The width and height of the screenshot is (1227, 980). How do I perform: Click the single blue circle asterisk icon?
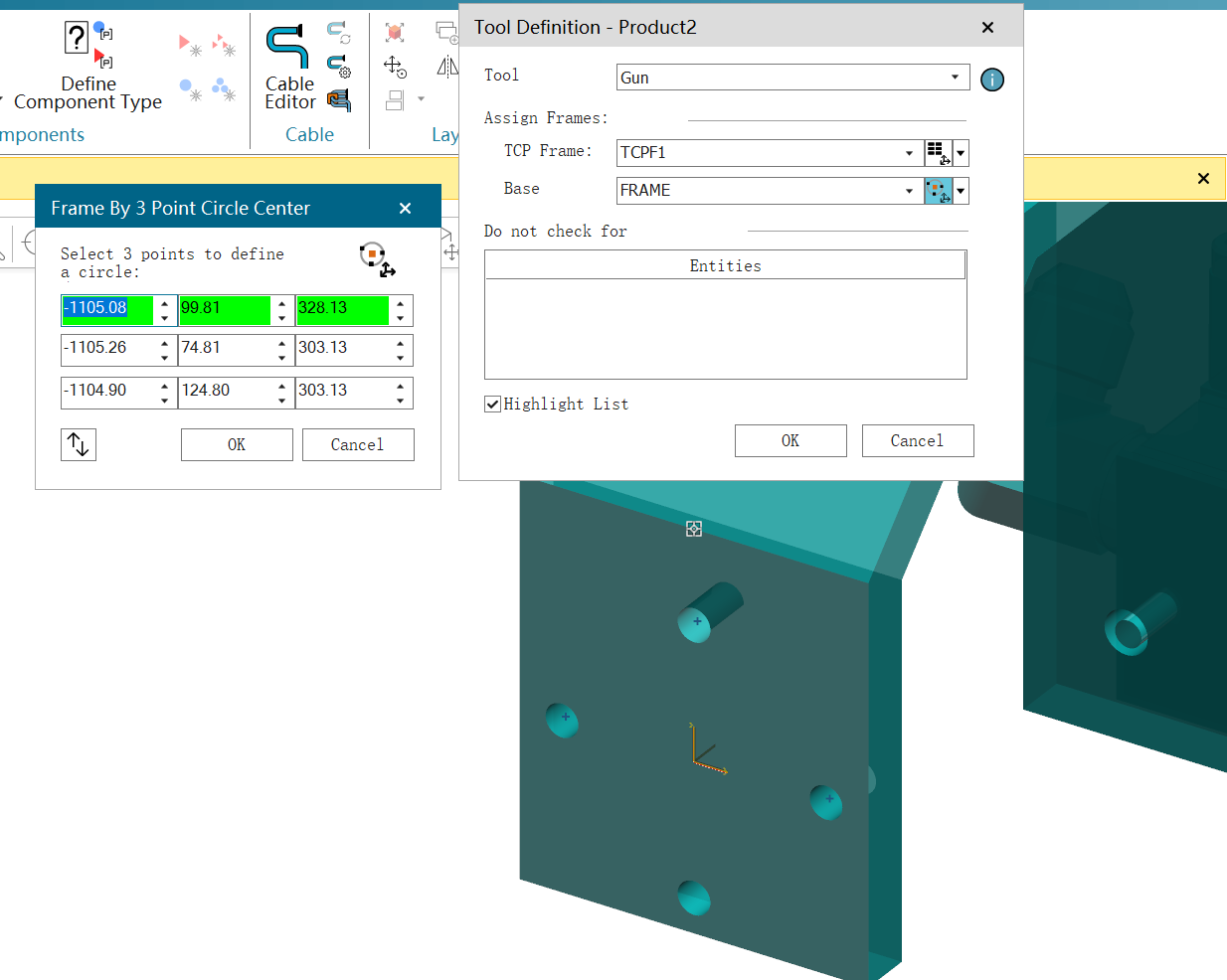pos(191,90)
